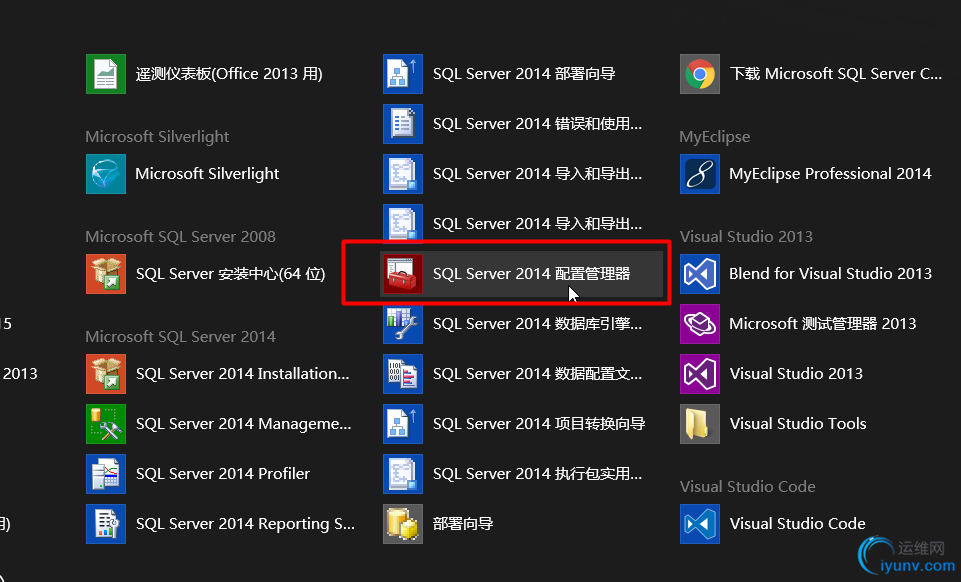961x582 pixels.
Task: Launch the Visual Studio Code app tile
Action: pos(773,524)
